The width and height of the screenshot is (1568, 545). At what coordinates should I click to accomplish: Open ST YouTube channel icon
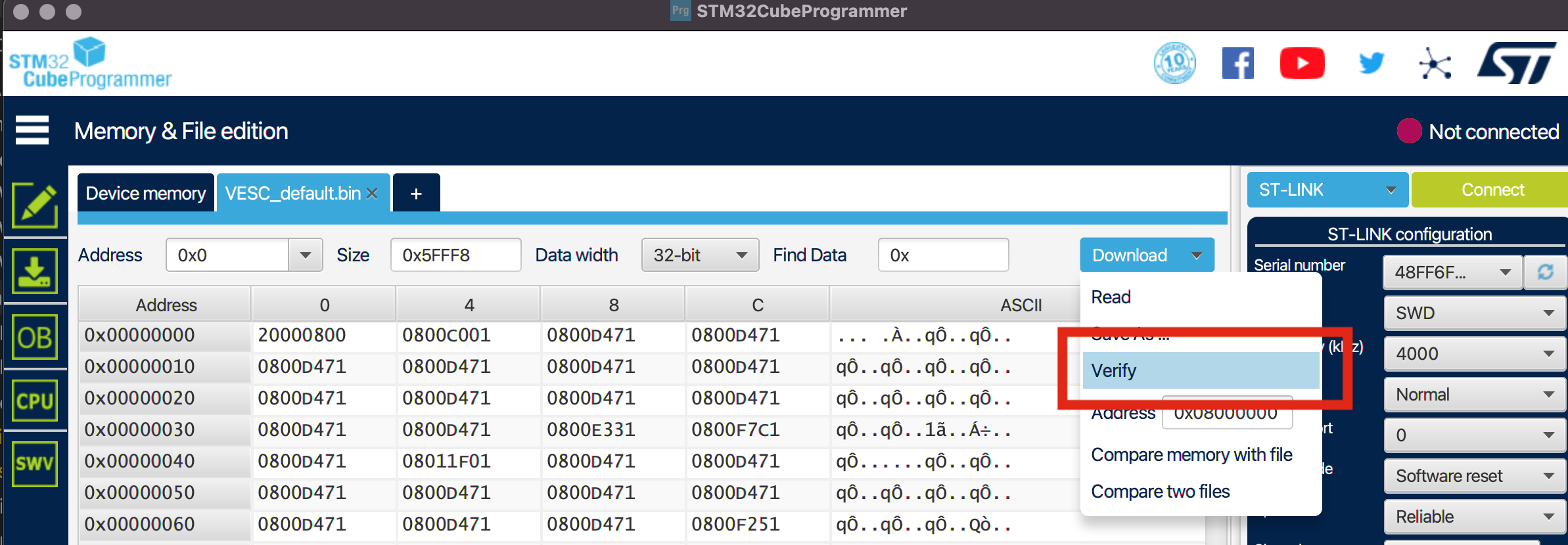coord(1303,63)
